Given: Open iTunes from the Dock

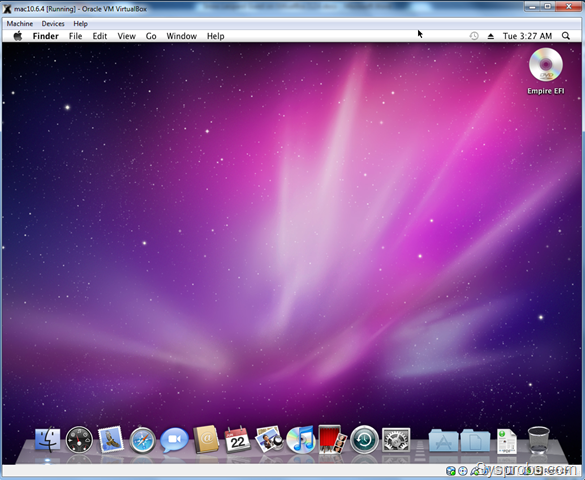Looking at the screenshot, I should [x=301, y=439].
